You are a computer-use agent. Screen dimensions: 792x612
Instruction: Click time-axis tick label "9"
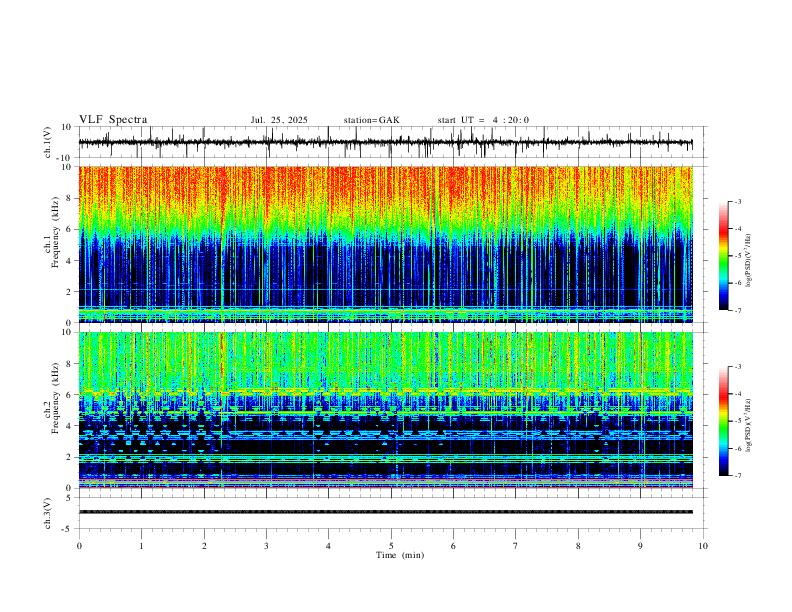(x=640, y=546)
